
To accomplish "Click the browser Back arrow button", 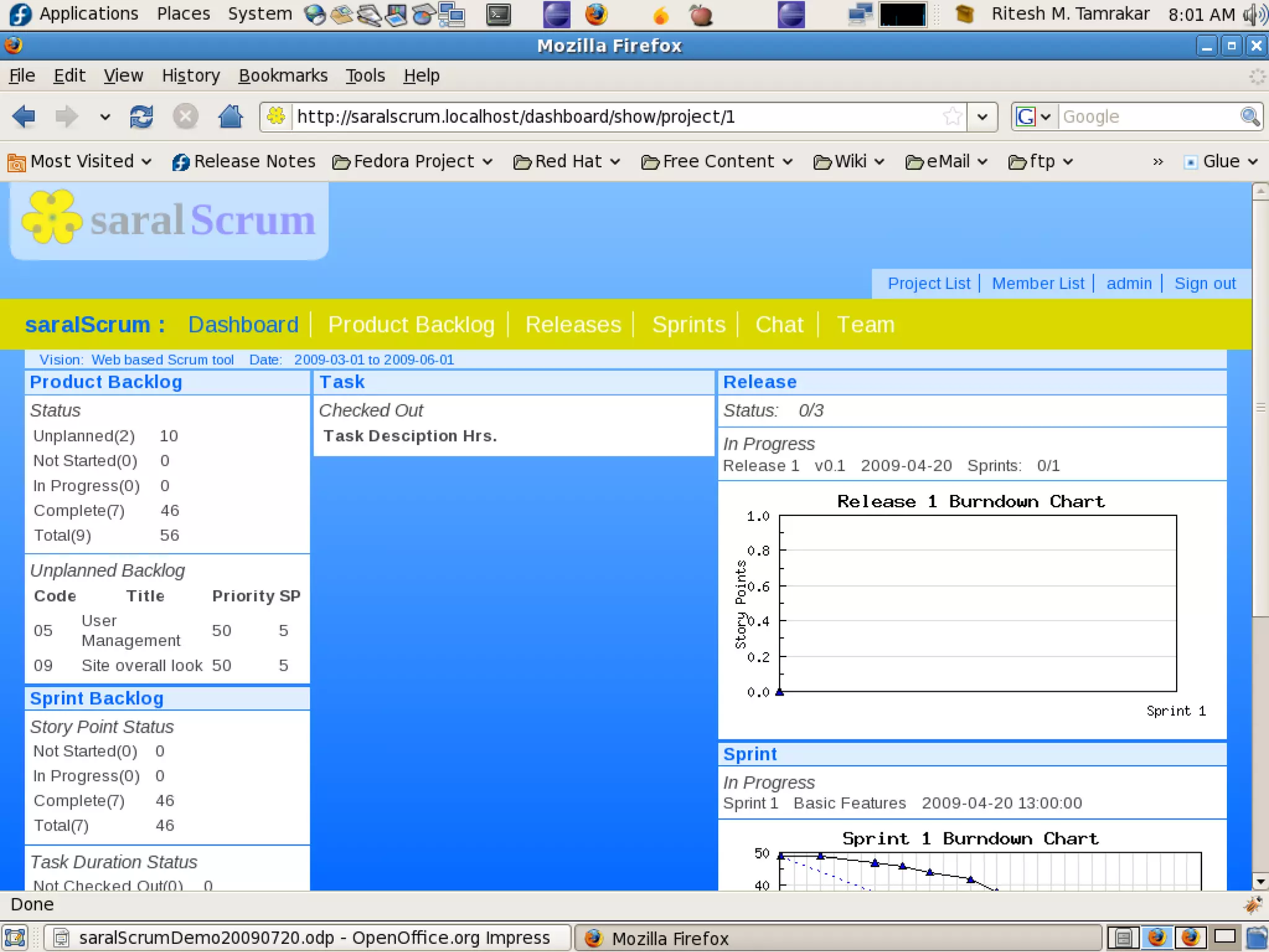I will (24, 116).
